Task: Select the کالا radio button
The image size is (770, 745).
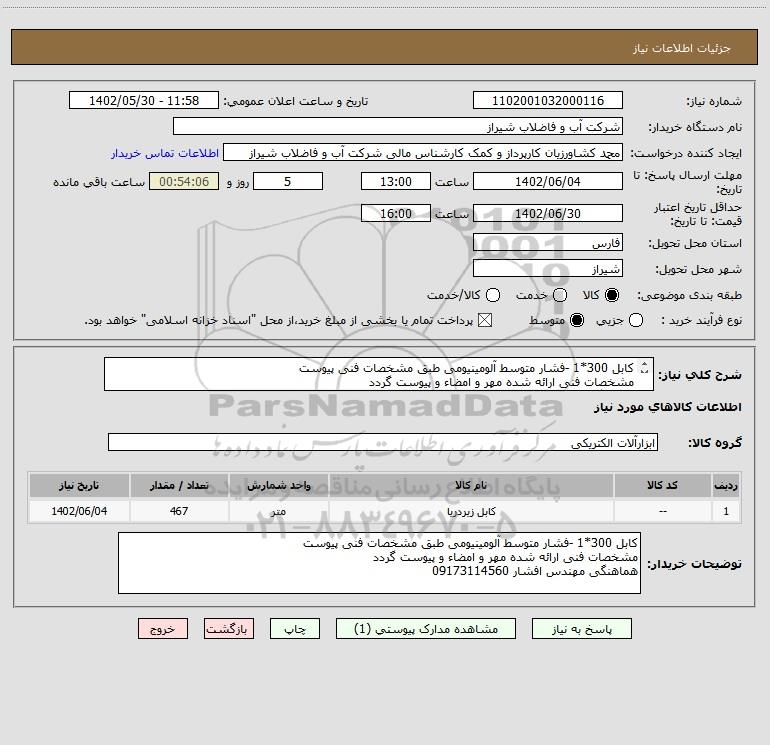Action: point(612,295)
